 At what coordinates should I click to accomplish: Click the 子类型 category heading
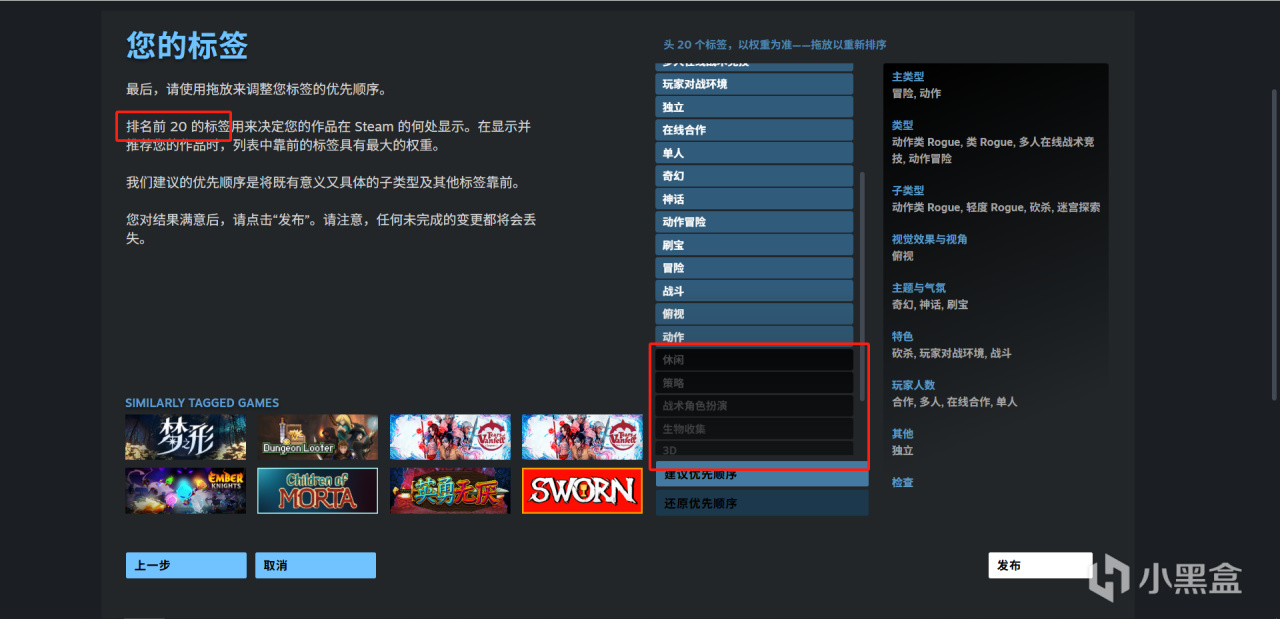(908, 190)
